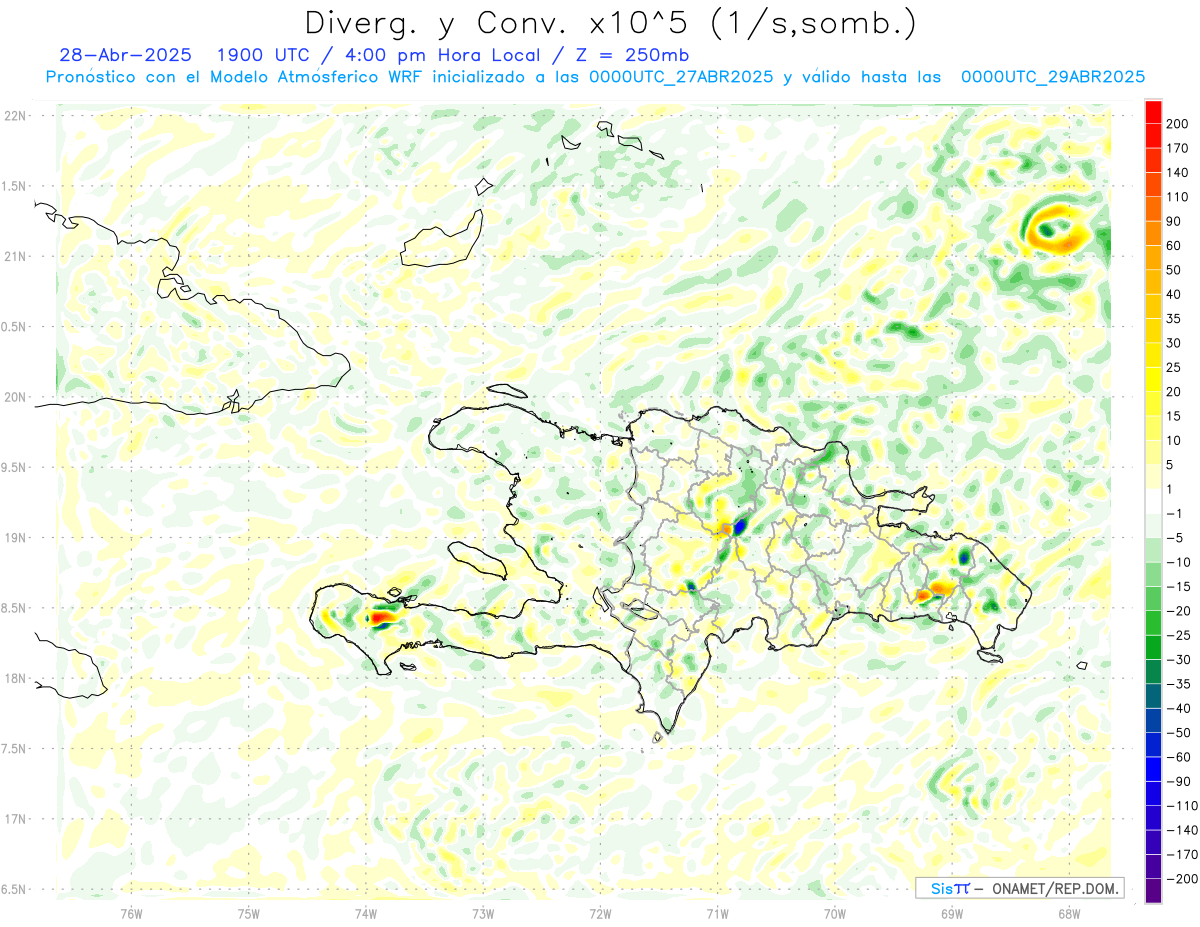
Task: Click the '-40' colorbar value
Action: pos(1179,708)
